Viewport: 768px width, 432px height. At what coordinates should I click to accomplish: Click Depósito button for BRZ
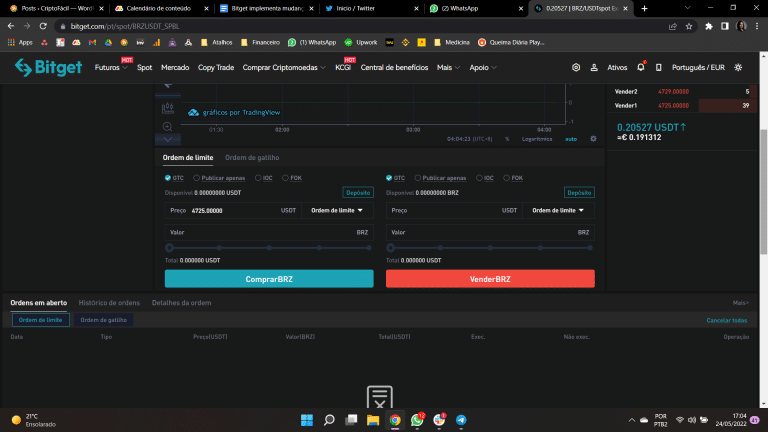(x=579, y=192)
